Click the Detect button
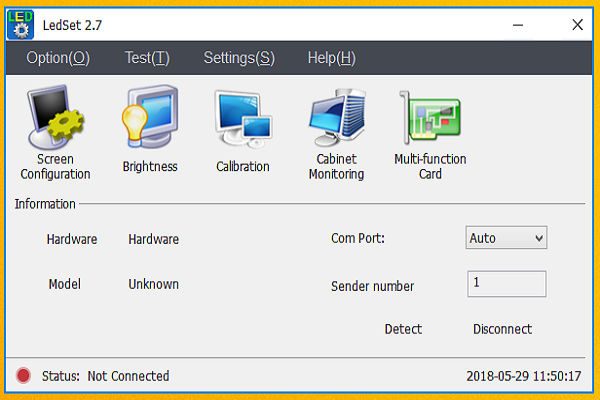This screenshot has height=400, width=600. click(x=403, y=329)
